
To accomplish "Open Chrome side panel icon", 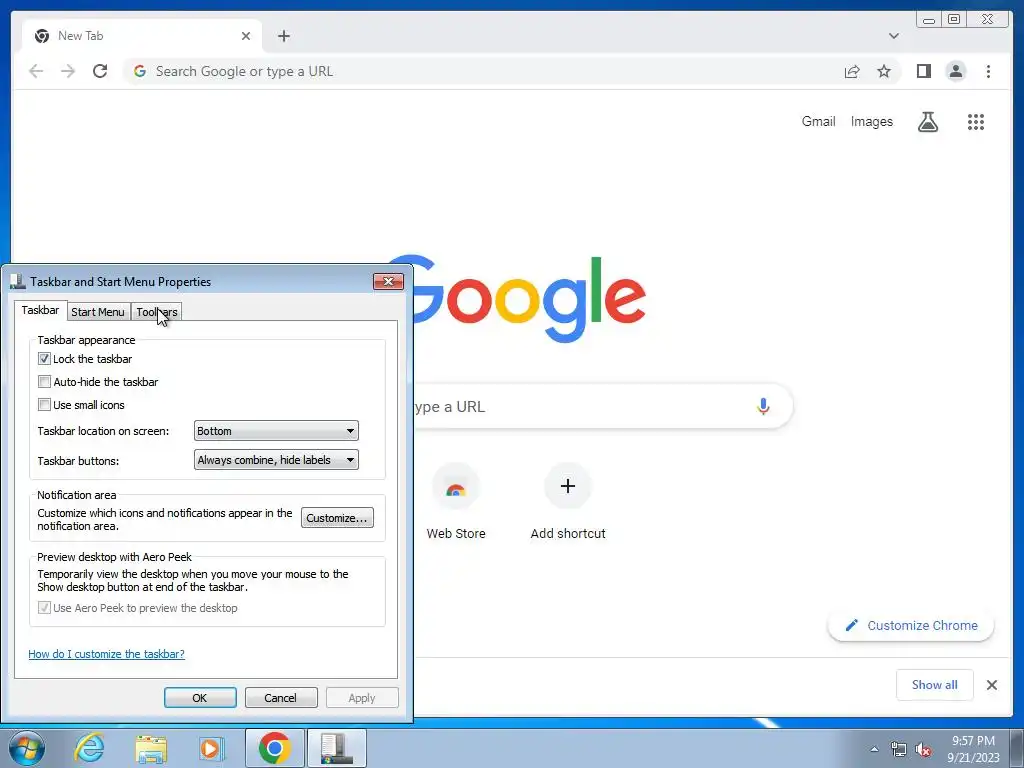I will tap(923, 71).
